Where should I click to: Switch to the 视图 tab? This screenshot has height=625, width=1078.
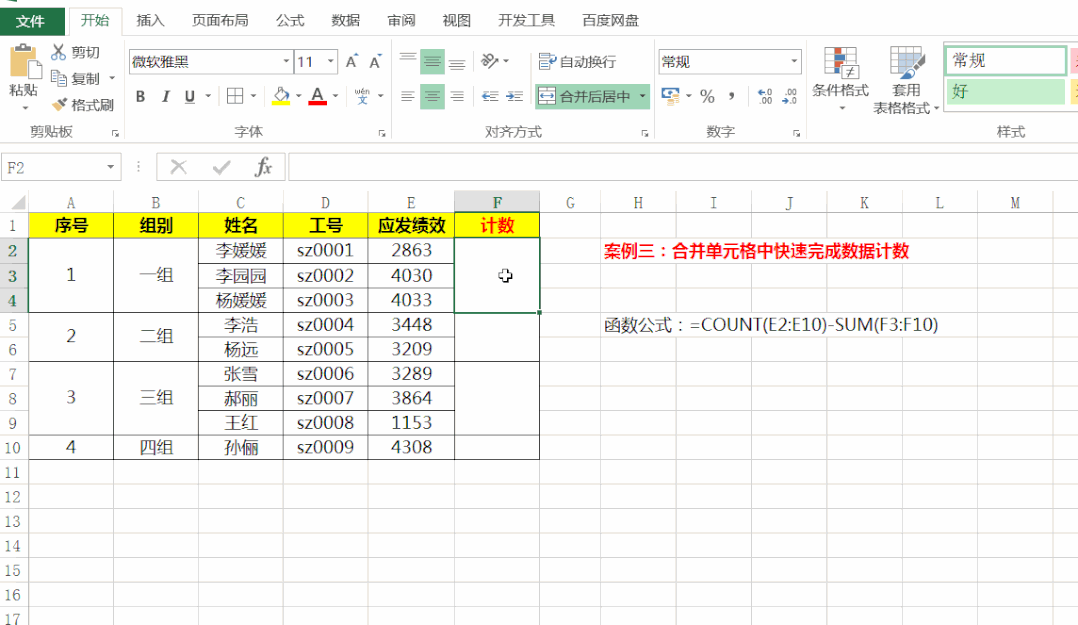[456, 21]
